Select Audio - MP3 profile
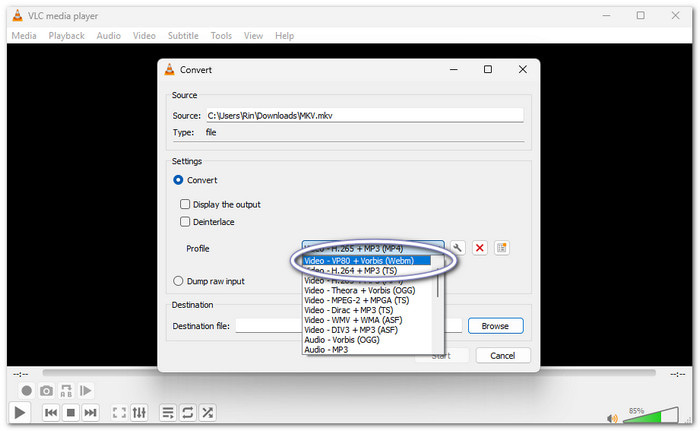This screenshot has width=700, height=431. [367, 349]
